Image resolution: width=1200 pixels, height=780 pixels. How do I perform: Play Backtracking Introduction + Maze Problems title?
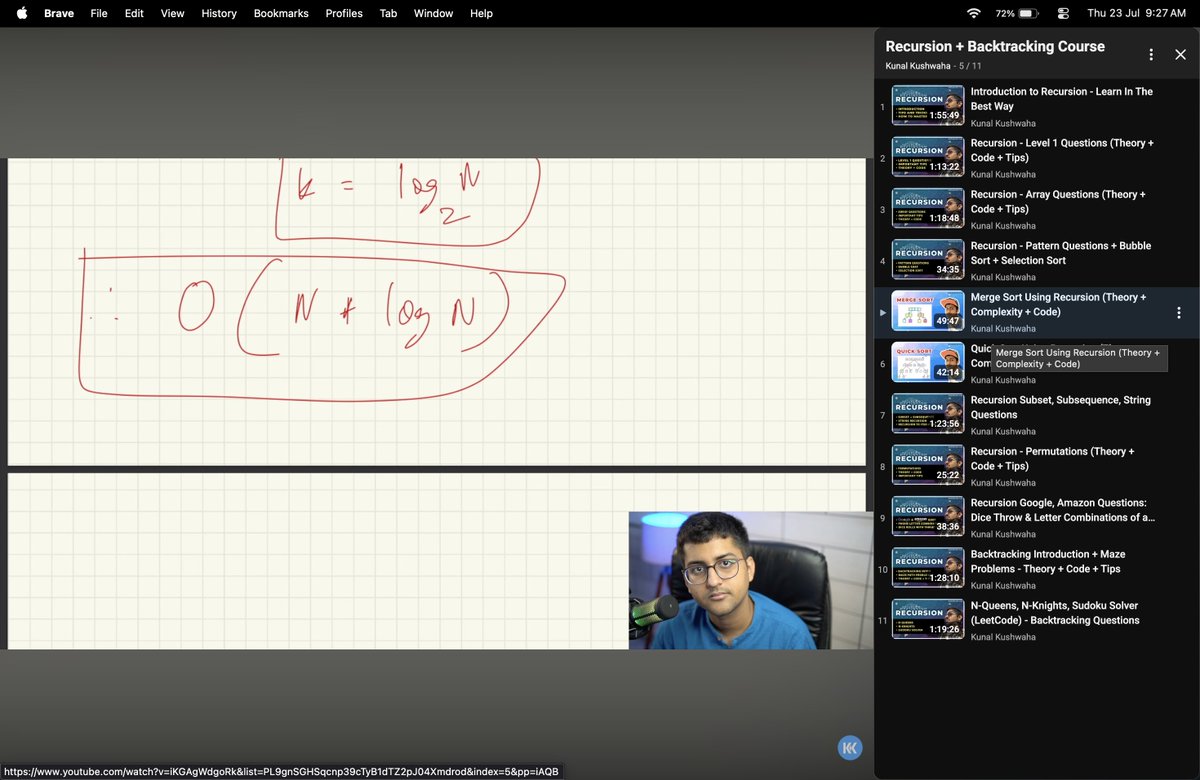[x=1048, y=561]
